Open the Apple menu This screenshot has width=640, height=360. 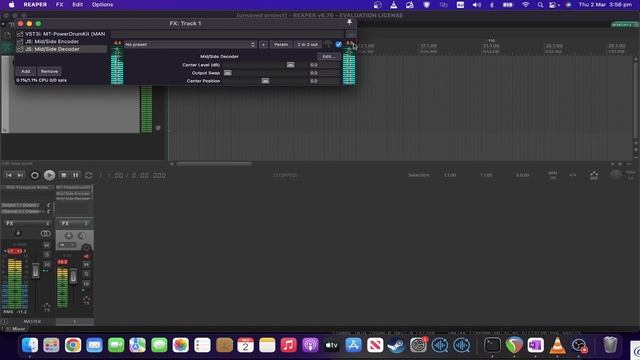(x=11, y=4)
